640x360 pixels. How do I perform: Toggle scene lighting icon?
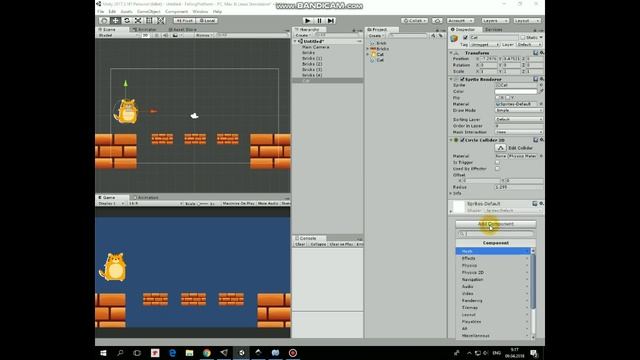(x=157, y=36)
